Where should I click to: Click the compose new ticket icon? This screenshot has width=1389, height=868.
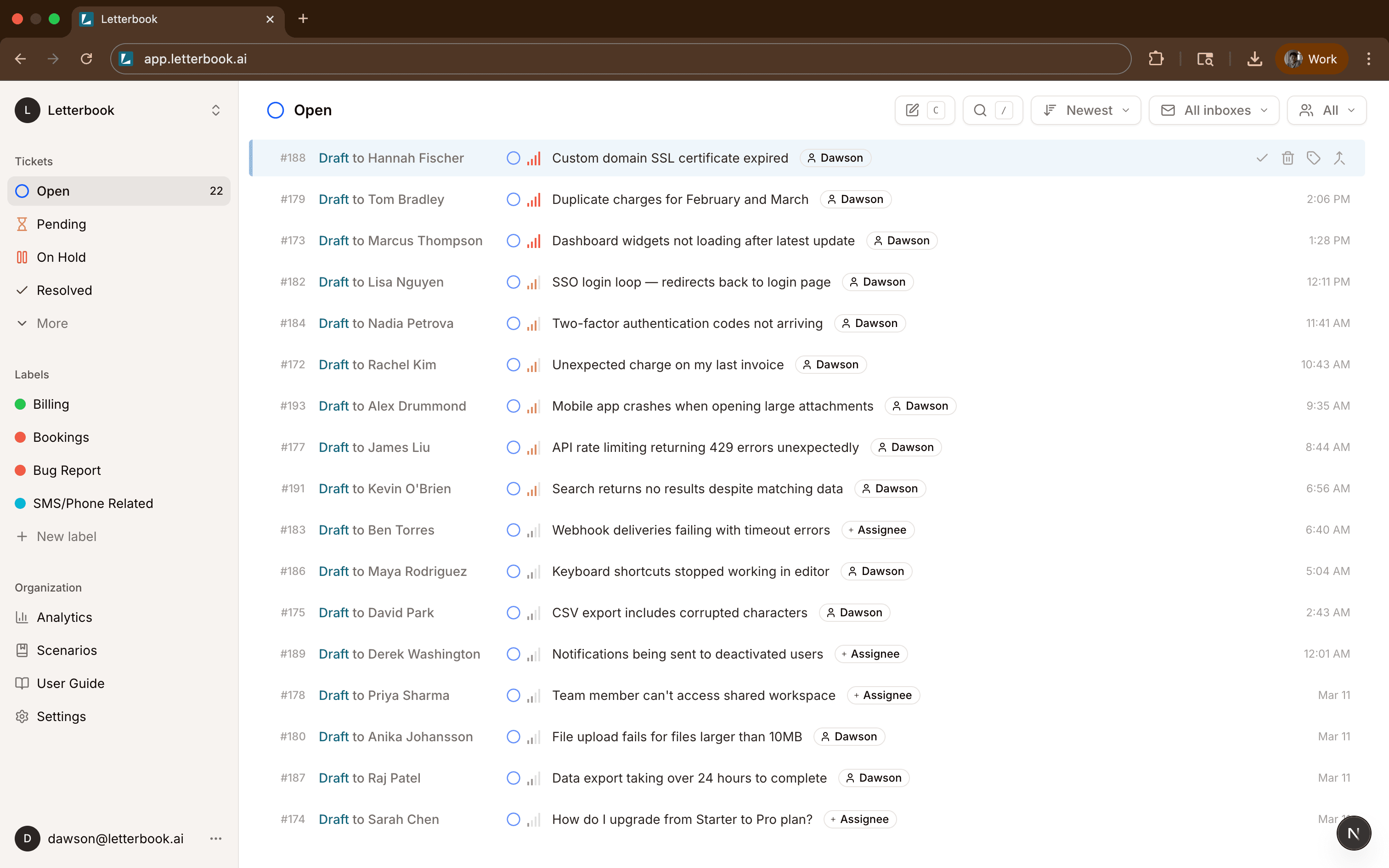click(912, 110)
